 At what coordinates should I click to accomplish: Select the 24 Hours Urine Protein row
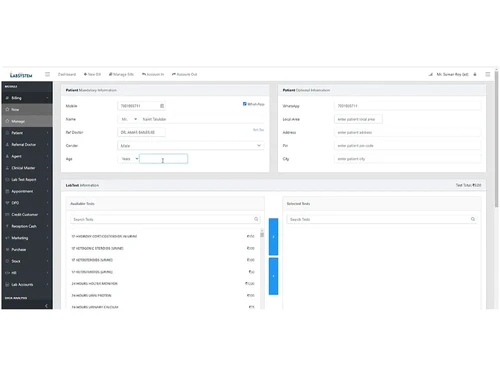tap(163, 295)
